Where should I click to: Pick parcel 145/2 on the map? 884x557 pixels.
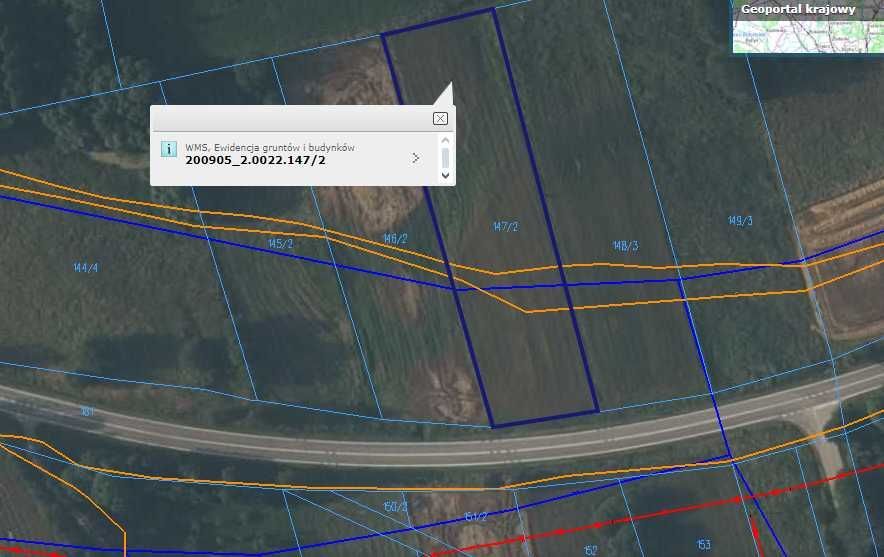tap(280, 244)
